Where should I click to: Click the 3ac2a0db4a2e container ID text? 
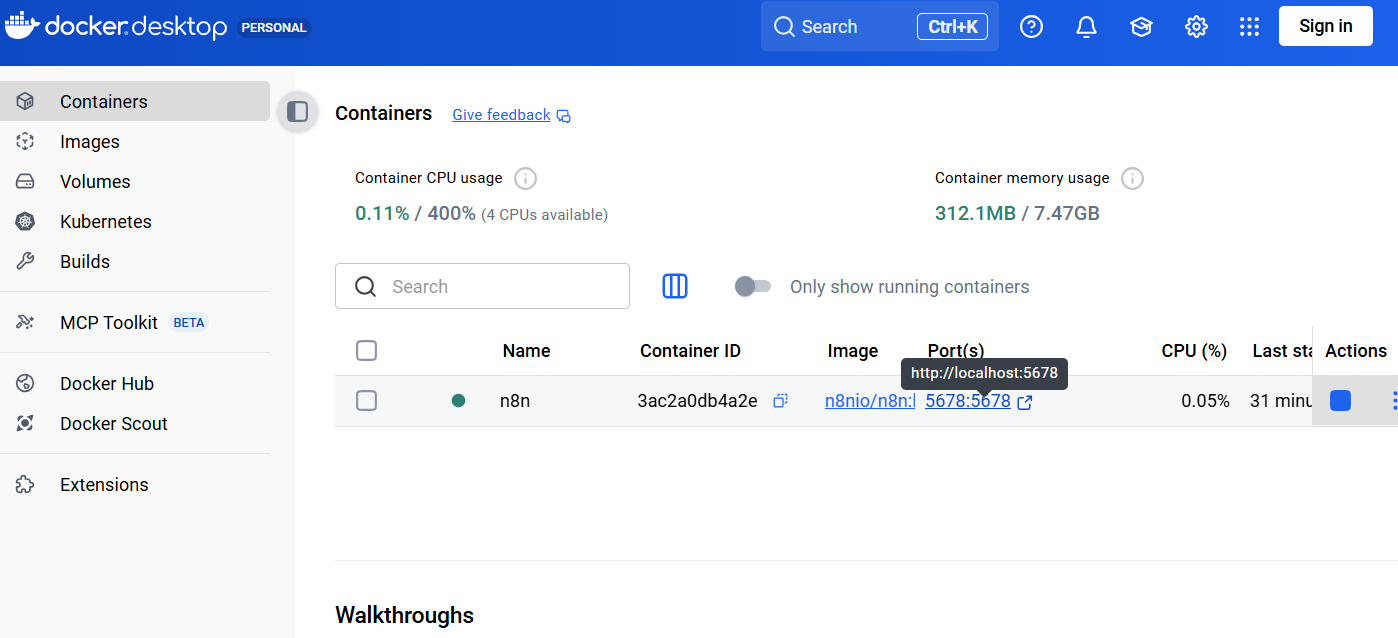point(697,401)
